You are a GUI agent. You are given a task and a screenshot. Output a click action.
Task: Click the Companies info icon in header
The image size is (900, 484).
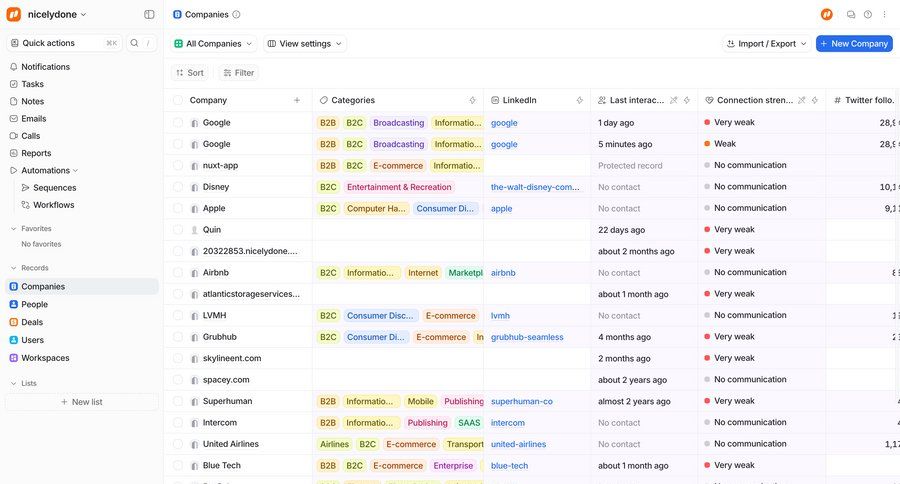coord(236,14)
